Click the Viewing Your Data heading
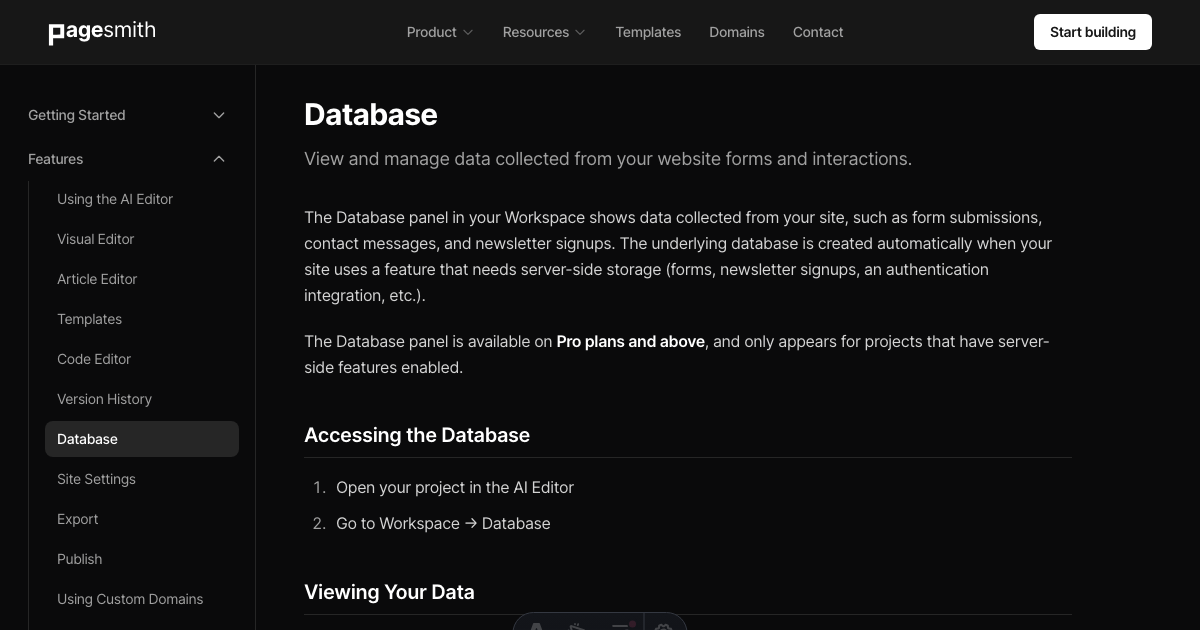The image size is (1200, 630). pos(389,592)
